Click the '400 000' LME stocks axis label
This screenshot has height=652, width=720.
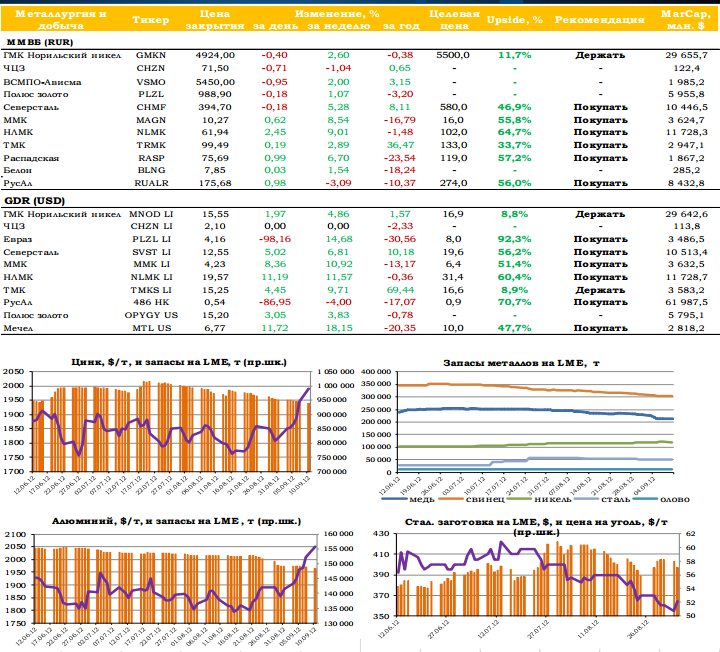(376, 371)
